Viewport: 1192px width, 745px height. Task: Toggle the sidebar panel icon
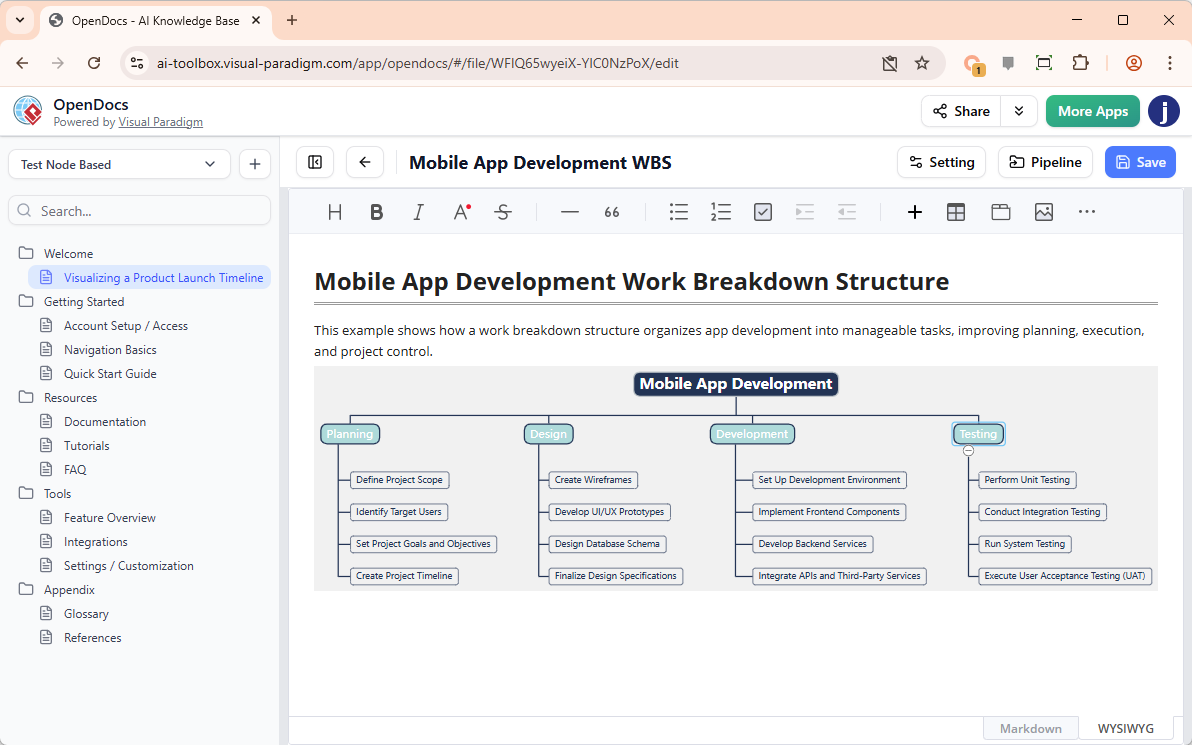click(x=315, y=162)
